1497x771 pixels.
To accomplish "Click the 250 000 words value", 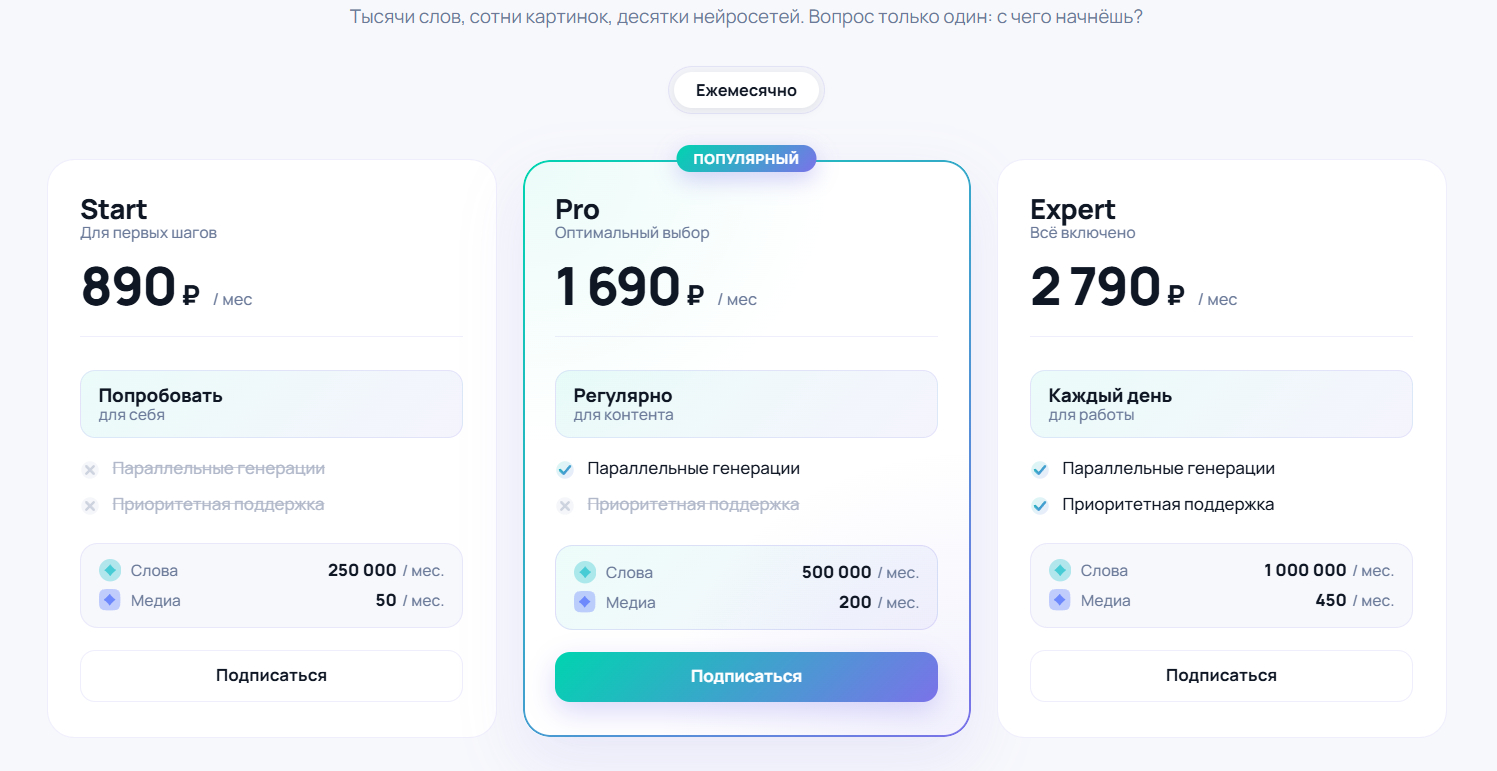I will pyautogui.click(x=362, y=571).
